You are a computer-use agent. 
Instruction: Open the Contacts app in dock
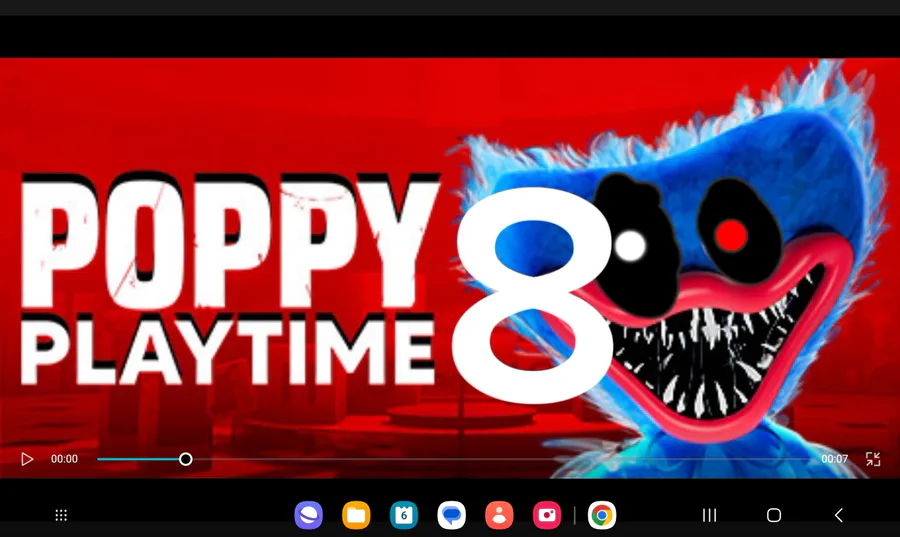[x=499, y=515]
